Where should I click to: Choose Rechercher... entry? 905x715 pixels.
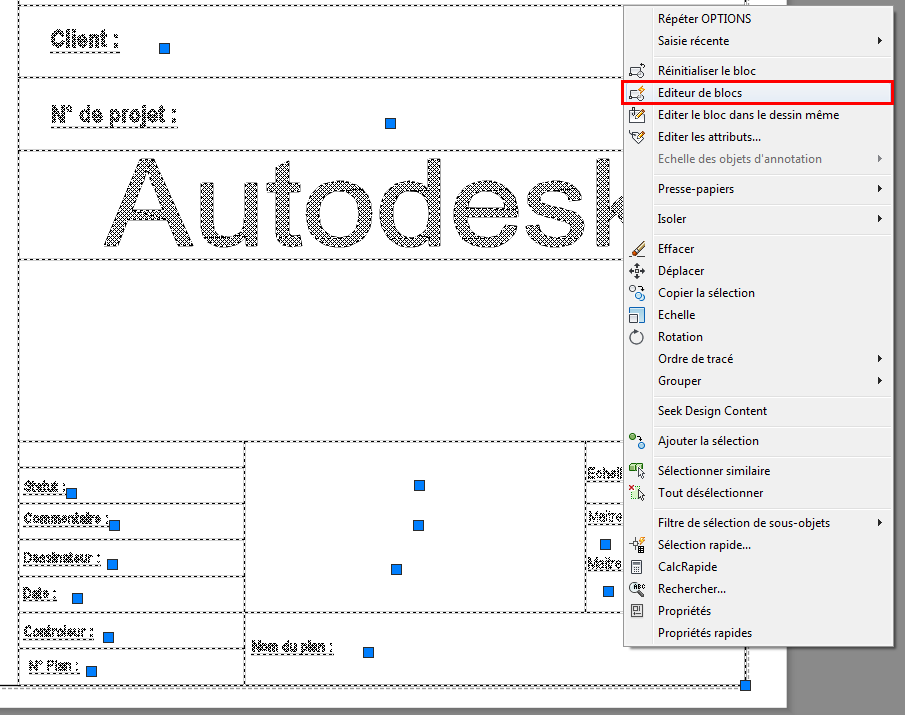(x=758, y=589)
